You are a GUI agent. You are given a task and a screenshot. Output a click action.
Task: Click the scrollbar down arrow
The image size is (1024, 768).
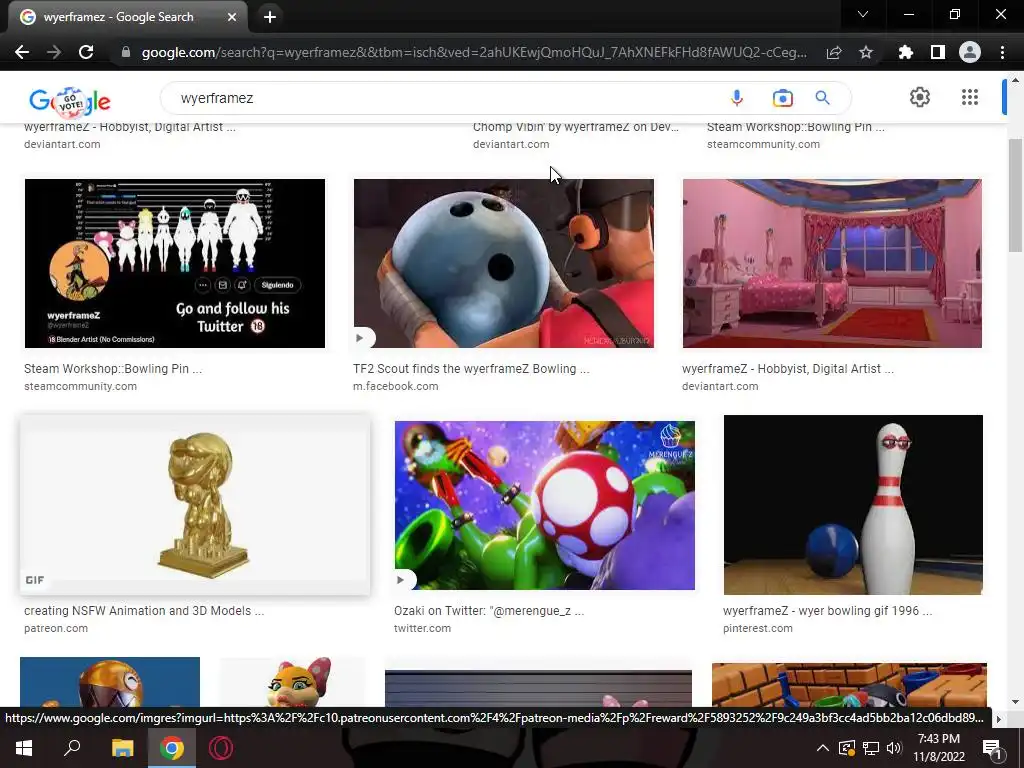tap(1015, 702)
